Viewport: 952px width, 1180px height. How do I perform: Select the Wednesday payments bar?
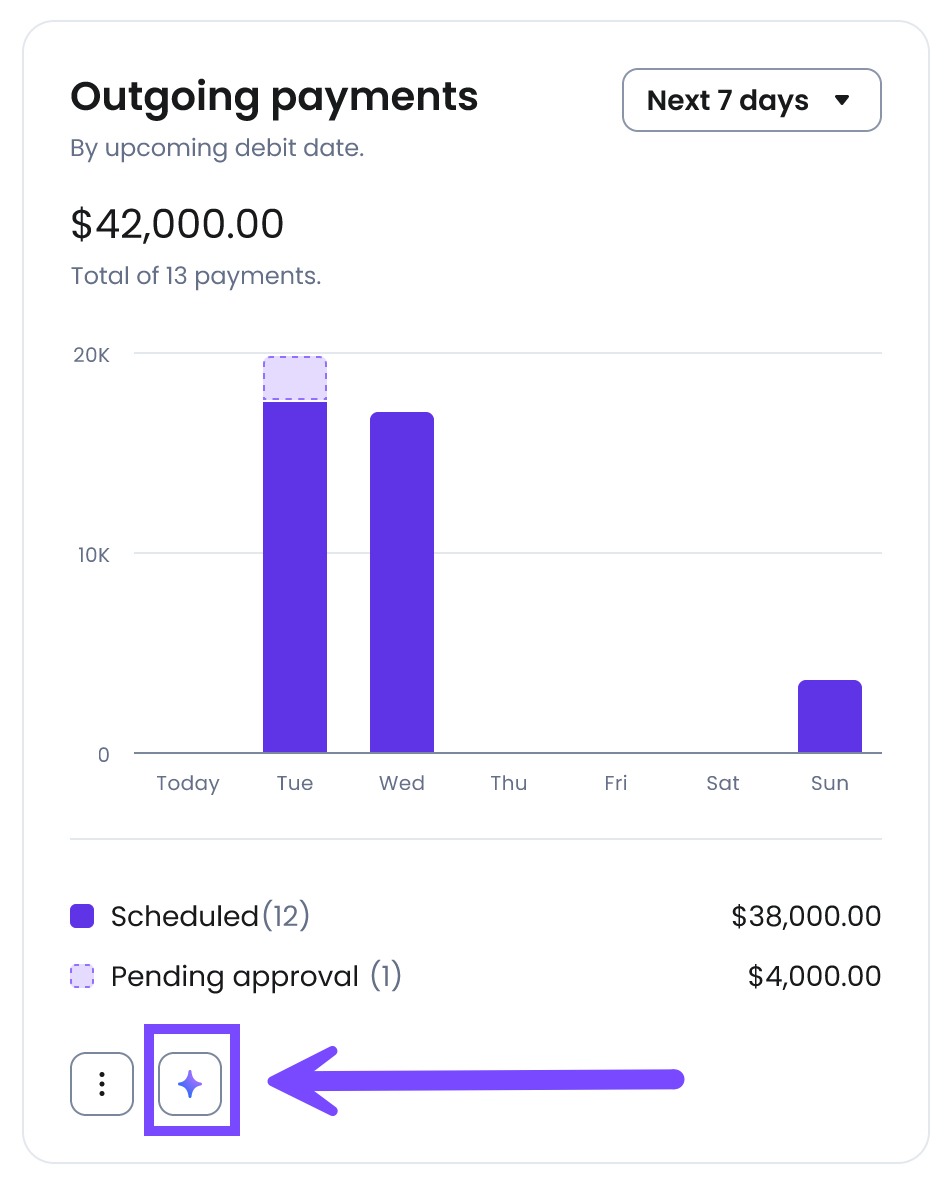coord(402,582)
